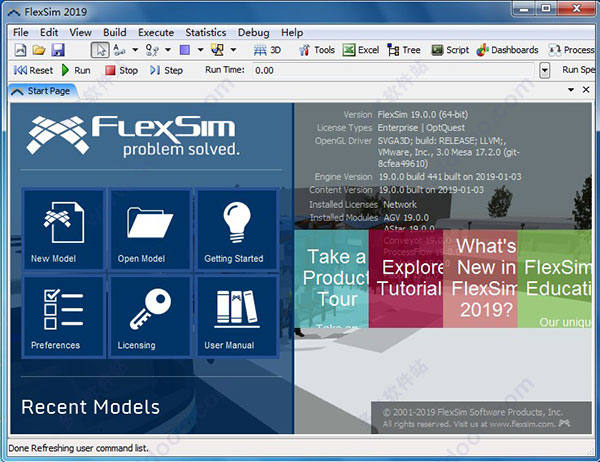Click the FlexSim 2019 title bar icon
Screen dimensions: 600x462
point(14,12)
